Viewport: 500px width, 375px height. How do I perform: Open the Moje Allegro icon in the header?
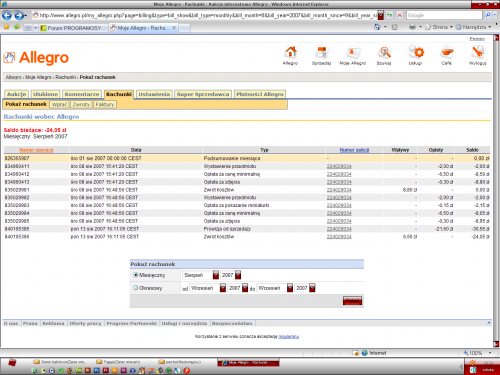pos(353,52)
